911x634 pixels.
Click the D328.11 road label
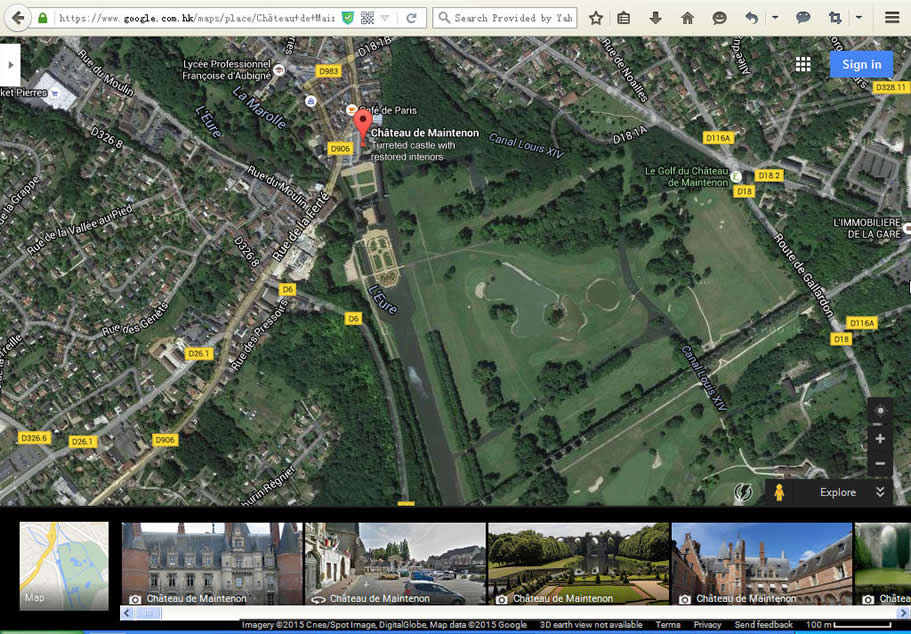click(x=891, y=87)
